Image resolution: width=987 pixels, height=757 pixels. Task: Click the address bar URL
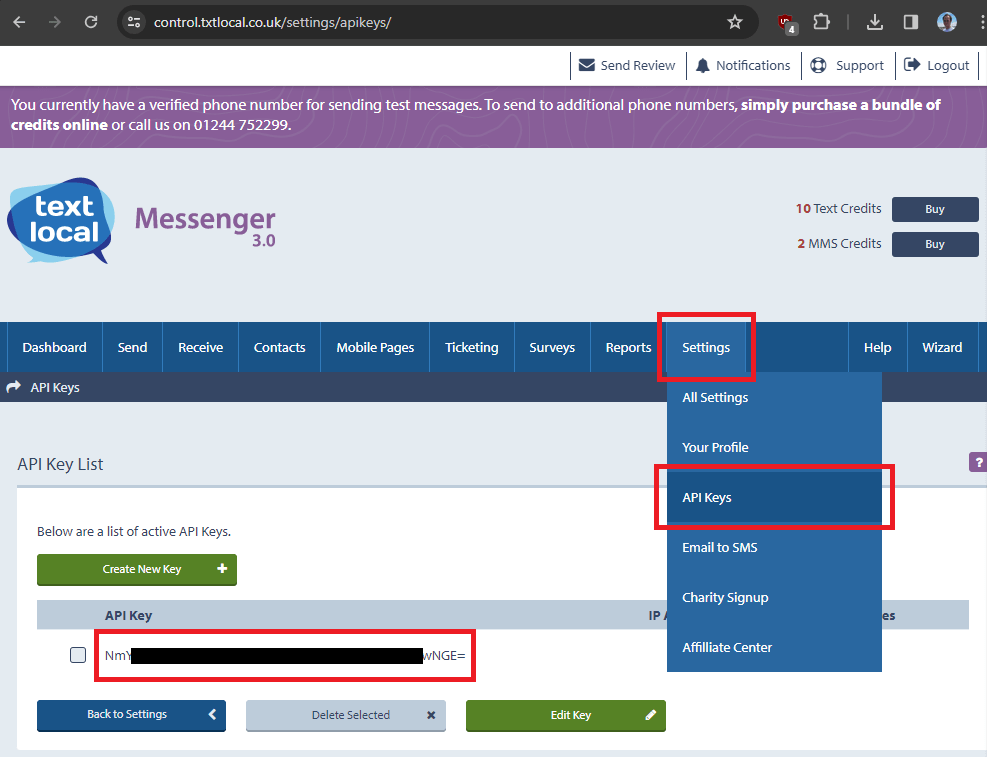click(273, 22)
